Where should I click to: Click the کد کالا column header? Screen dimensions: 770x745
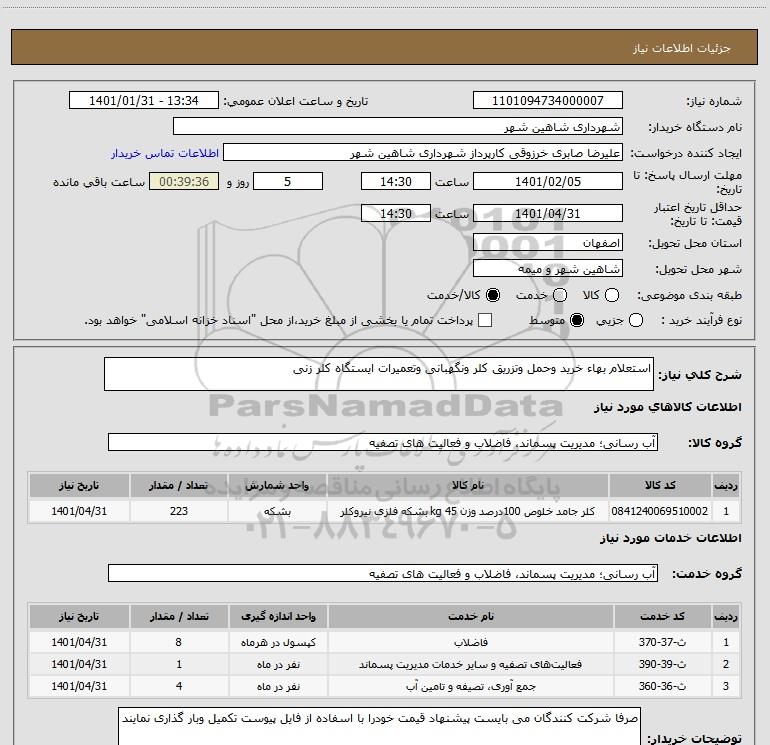660,485
